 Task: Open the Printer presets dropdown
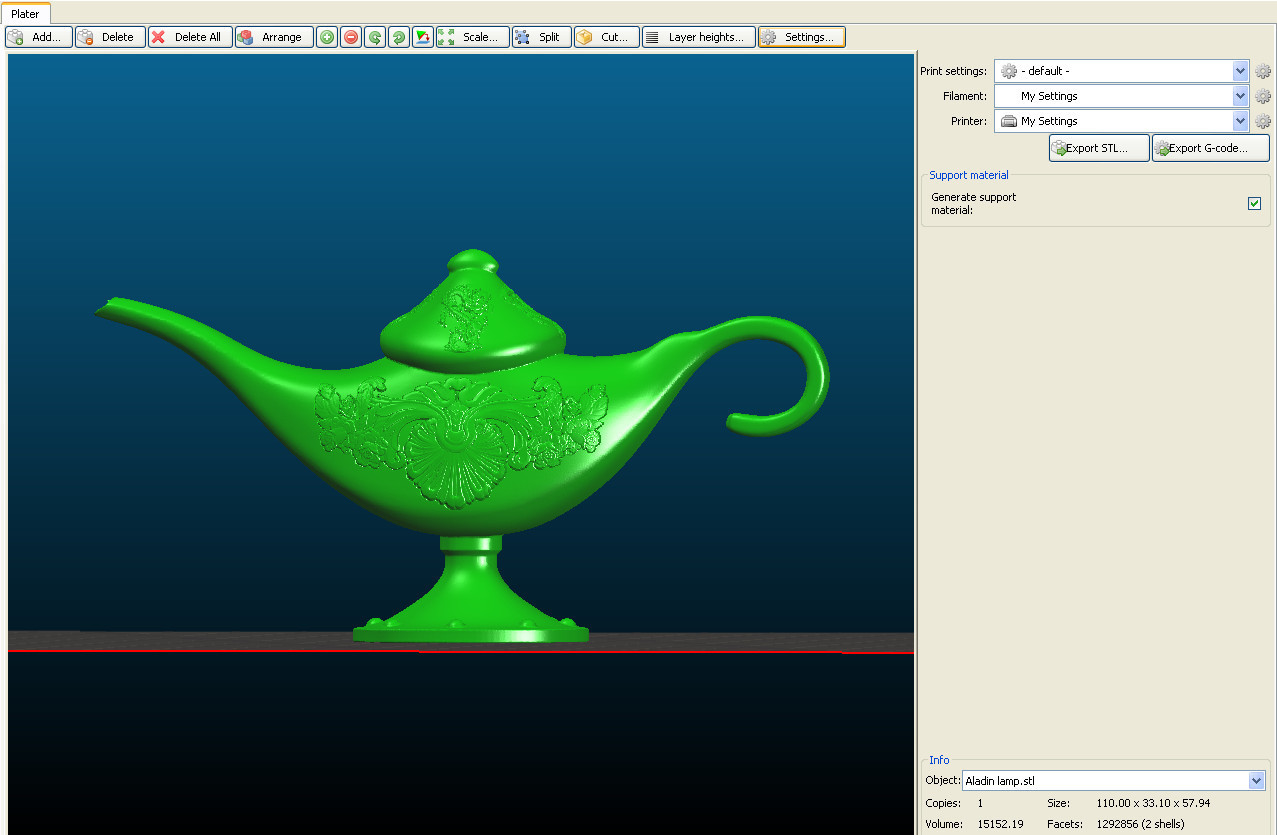coord(1240,121)
